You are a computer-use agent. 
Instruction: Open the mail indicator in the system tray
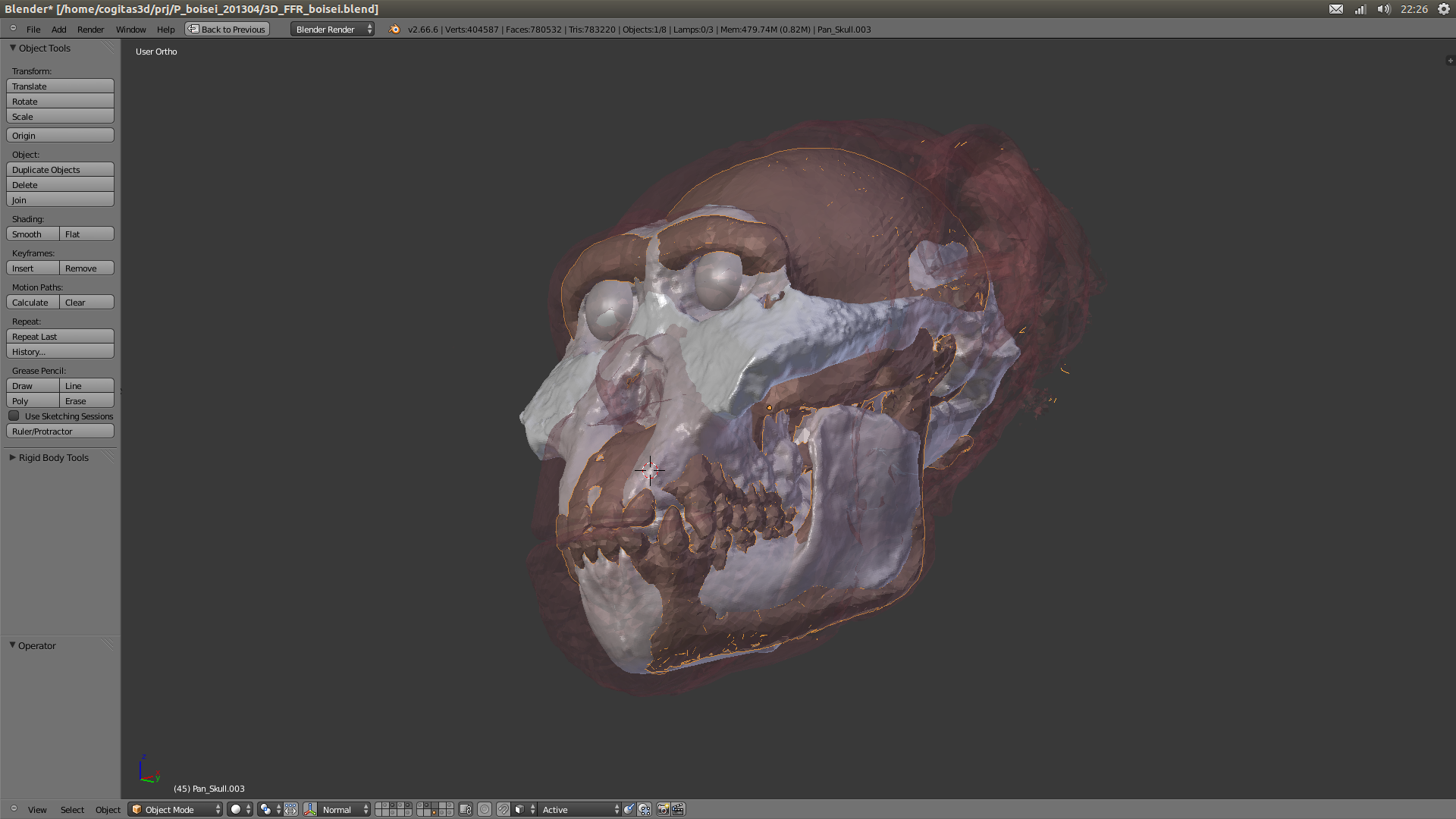1336,9
